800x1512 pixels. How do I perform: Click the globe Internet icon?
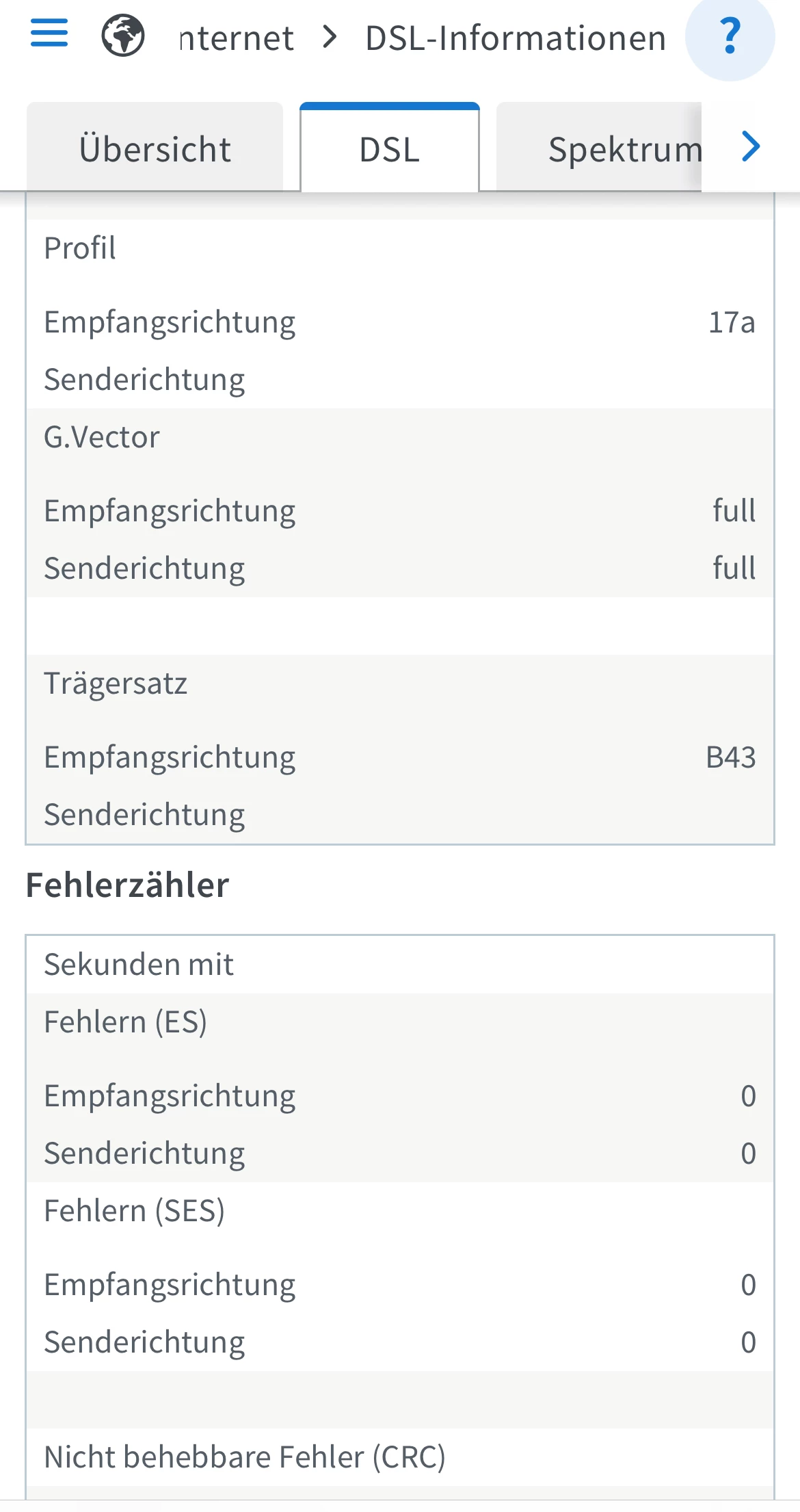coord(123,36)
